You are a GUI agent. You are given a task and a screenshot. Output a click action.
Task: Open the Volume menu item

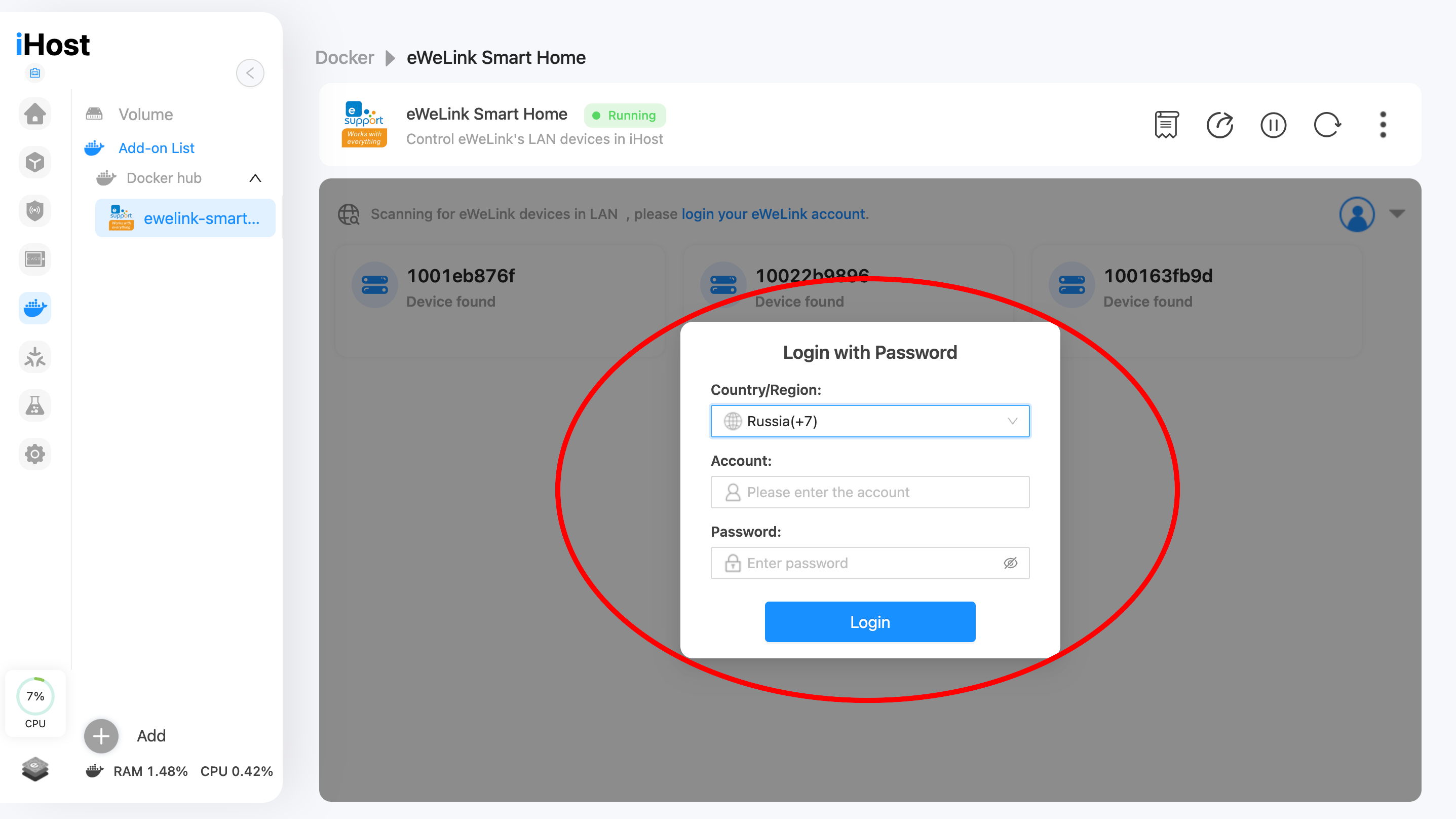tap(146, 114)
